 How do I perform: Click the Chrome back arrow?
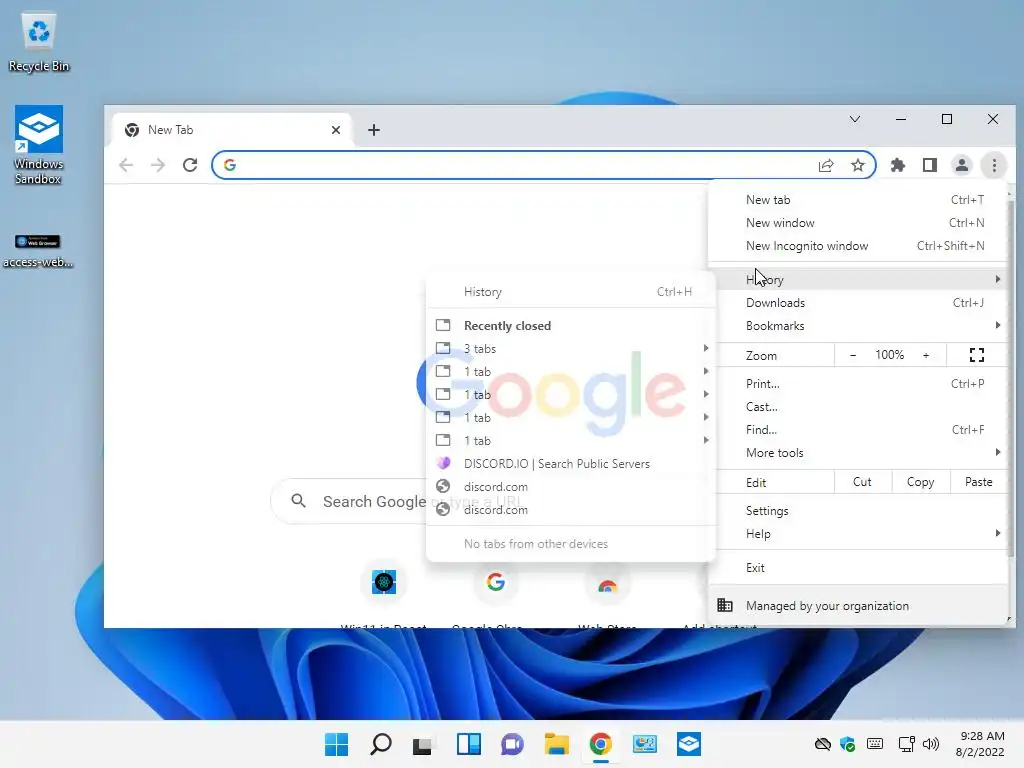pos(126,165)
